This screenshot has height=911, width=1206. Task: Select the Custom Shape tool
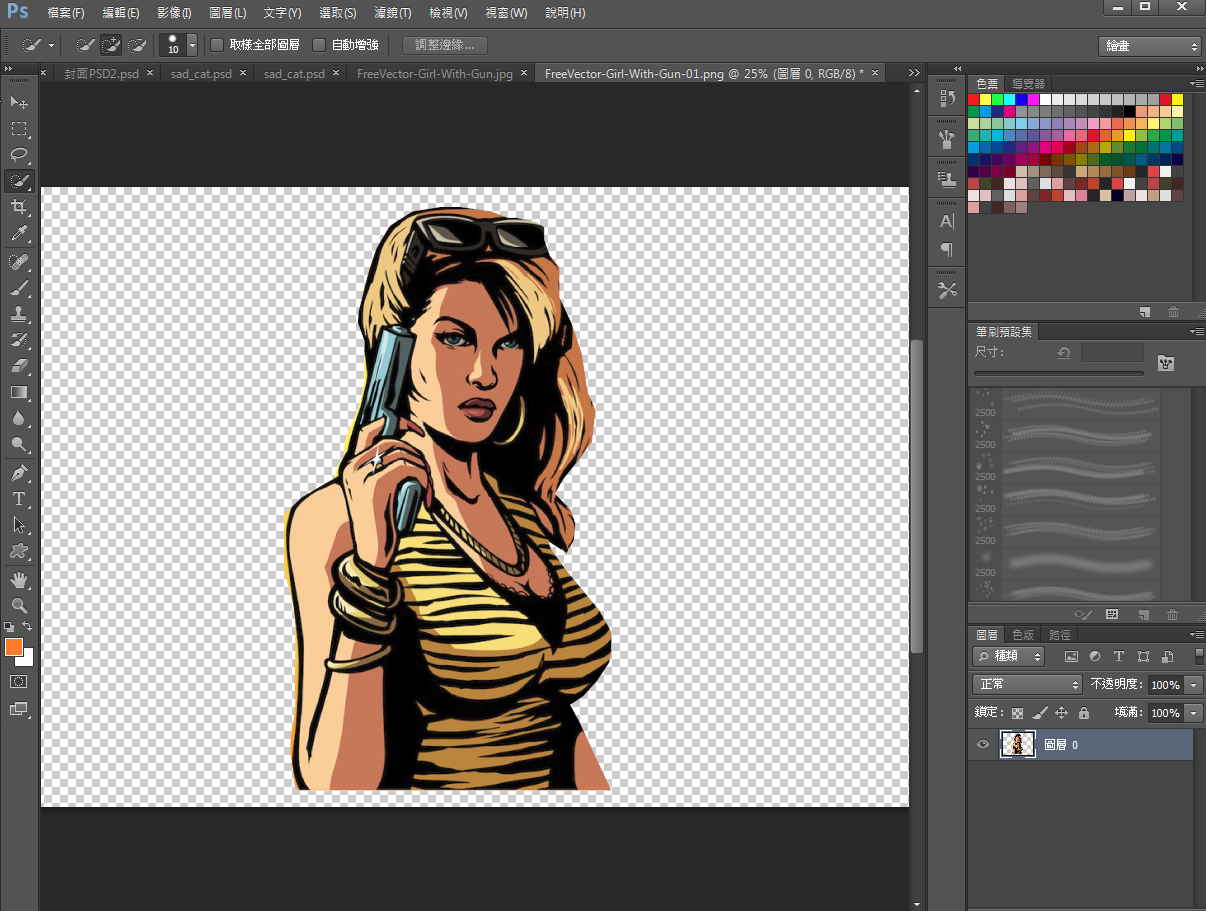coord(19,551)
